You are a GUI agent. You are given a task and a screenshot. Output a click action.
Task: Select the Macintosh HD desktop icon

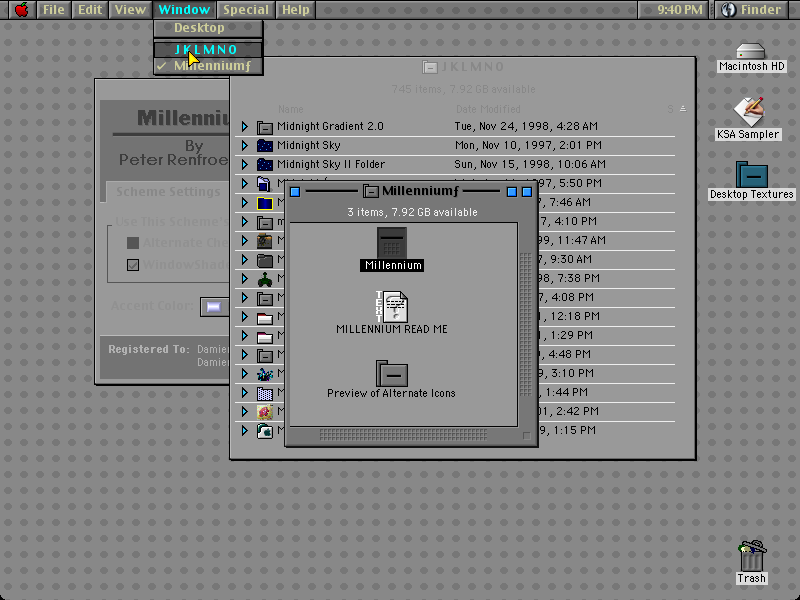pos(751,52)
